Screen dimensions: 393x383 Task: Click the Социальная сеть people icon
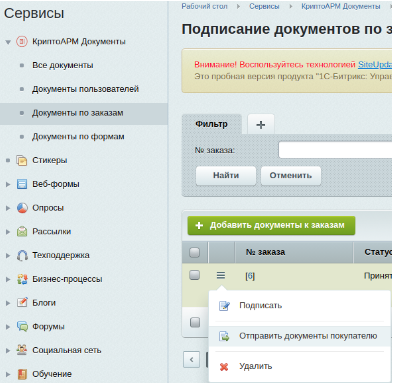[22, 350]
